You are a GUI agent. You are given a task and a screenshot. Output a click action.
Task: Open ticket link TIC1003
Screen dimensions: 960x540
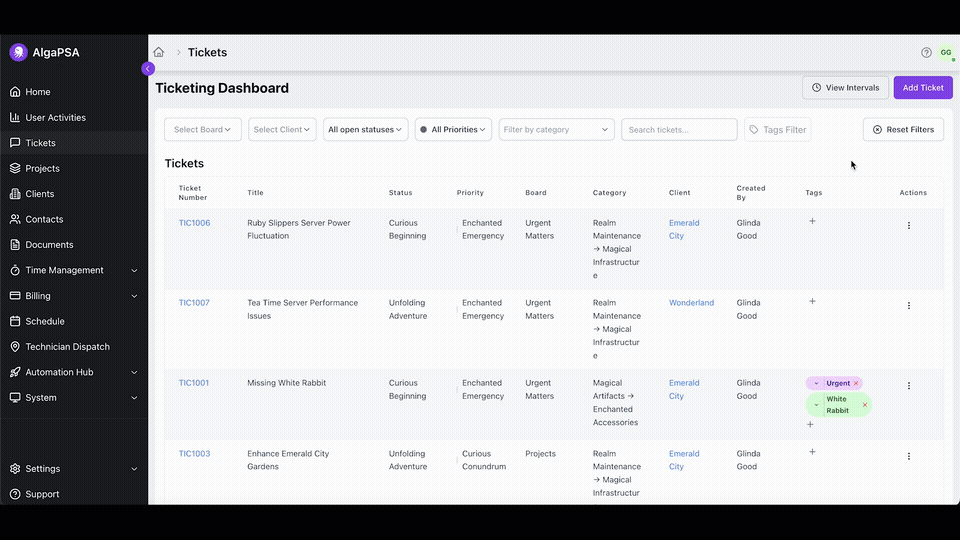[x=194, y=454]
